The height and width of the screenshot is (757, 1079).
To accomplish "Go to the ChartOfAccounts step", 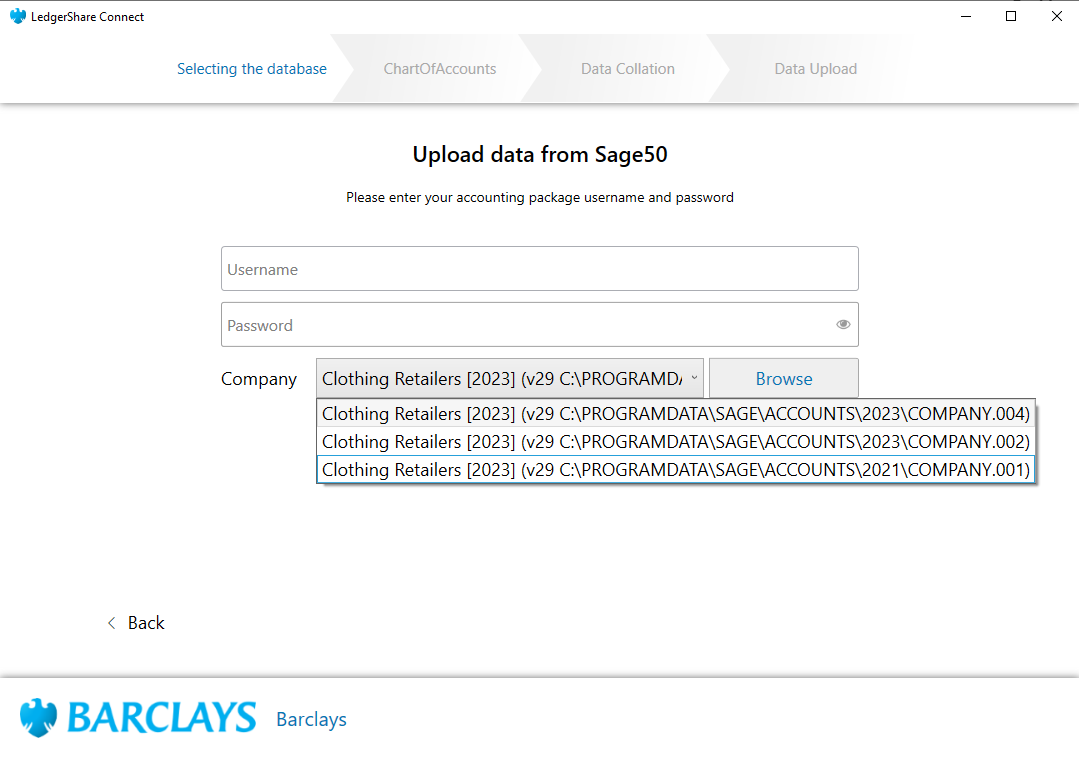I will click(x=440, y=69).
